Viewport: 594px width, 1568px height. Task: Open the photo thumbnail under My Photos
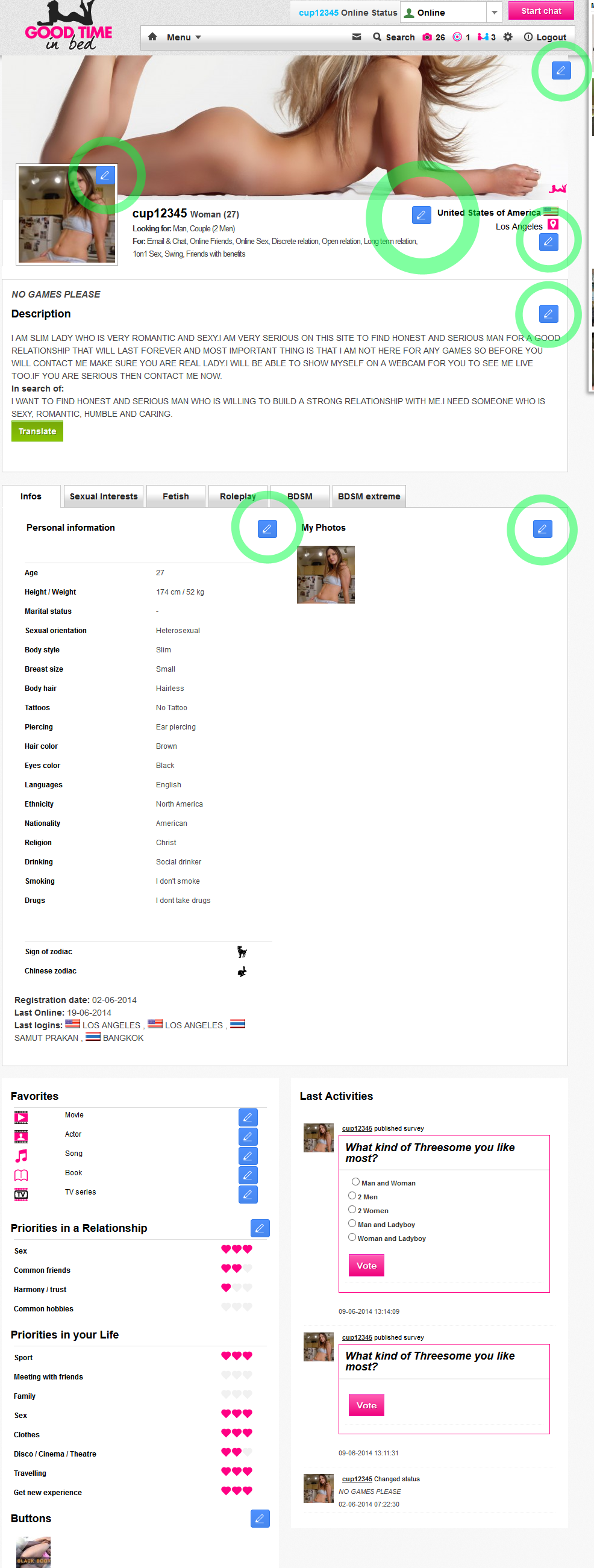pos(325,575)
